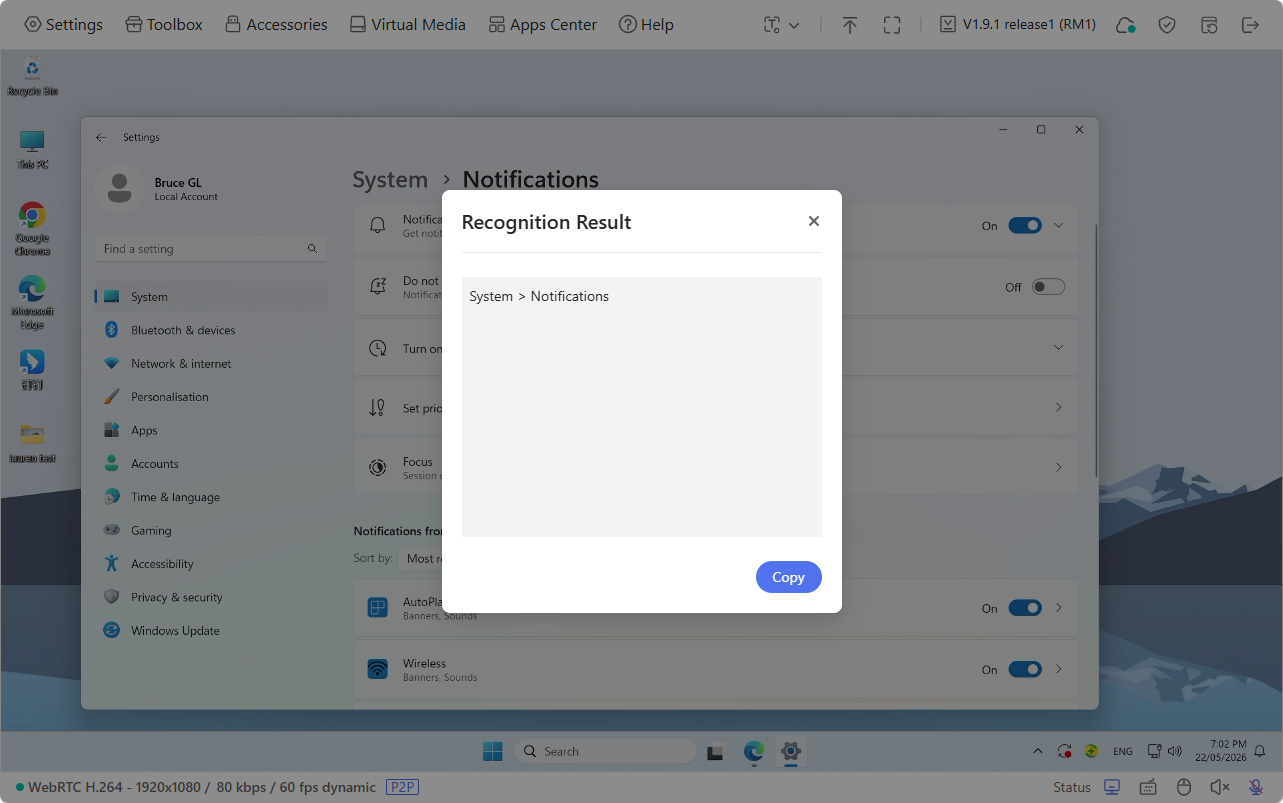This screenshot has width=1283, height=803.
Task: Expand the OCR tool dropdown arrow
Action: [795, 25]
